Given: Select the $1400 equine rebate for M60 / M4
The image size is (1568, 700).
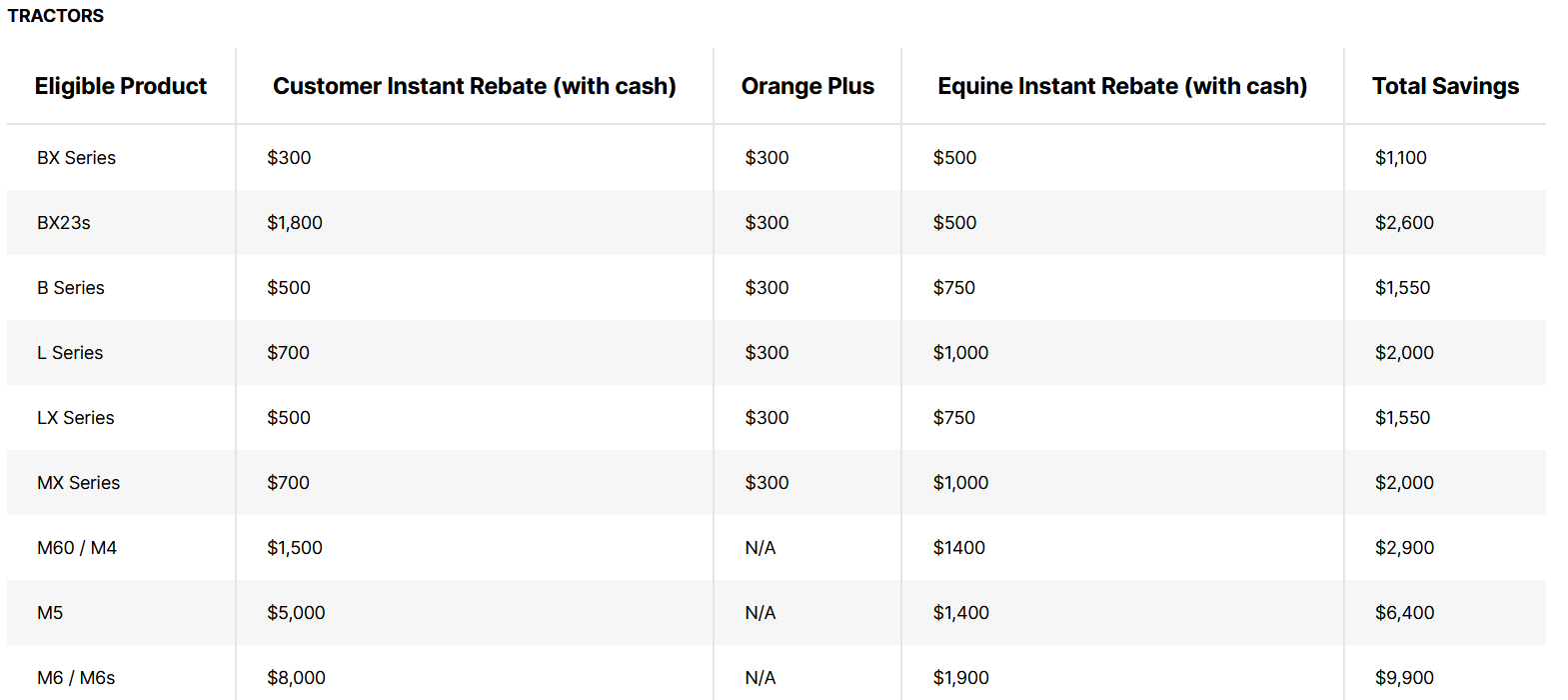Looking at the screenshot, I should [959, 548].
